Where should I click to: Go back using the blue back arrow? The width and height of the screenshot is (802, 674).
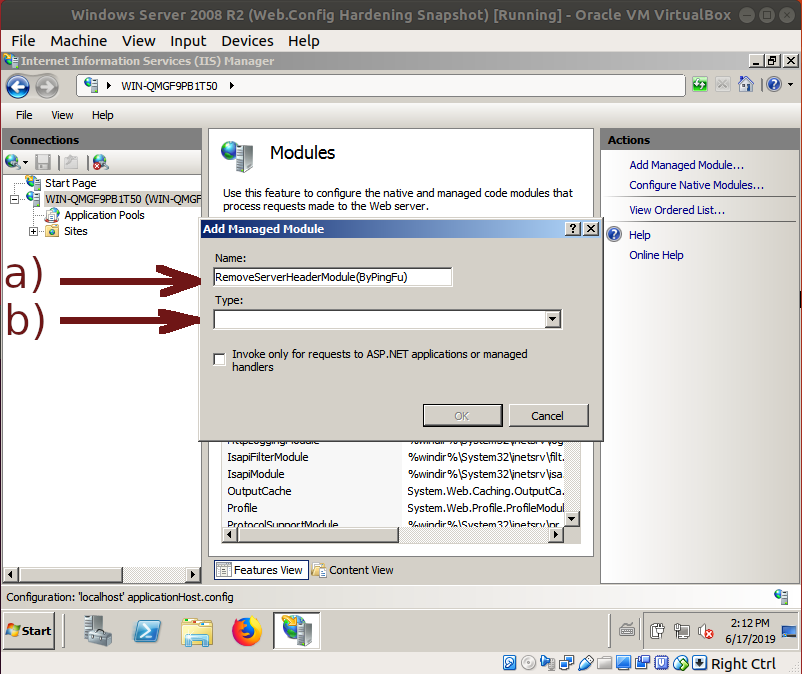click(18, 86)
